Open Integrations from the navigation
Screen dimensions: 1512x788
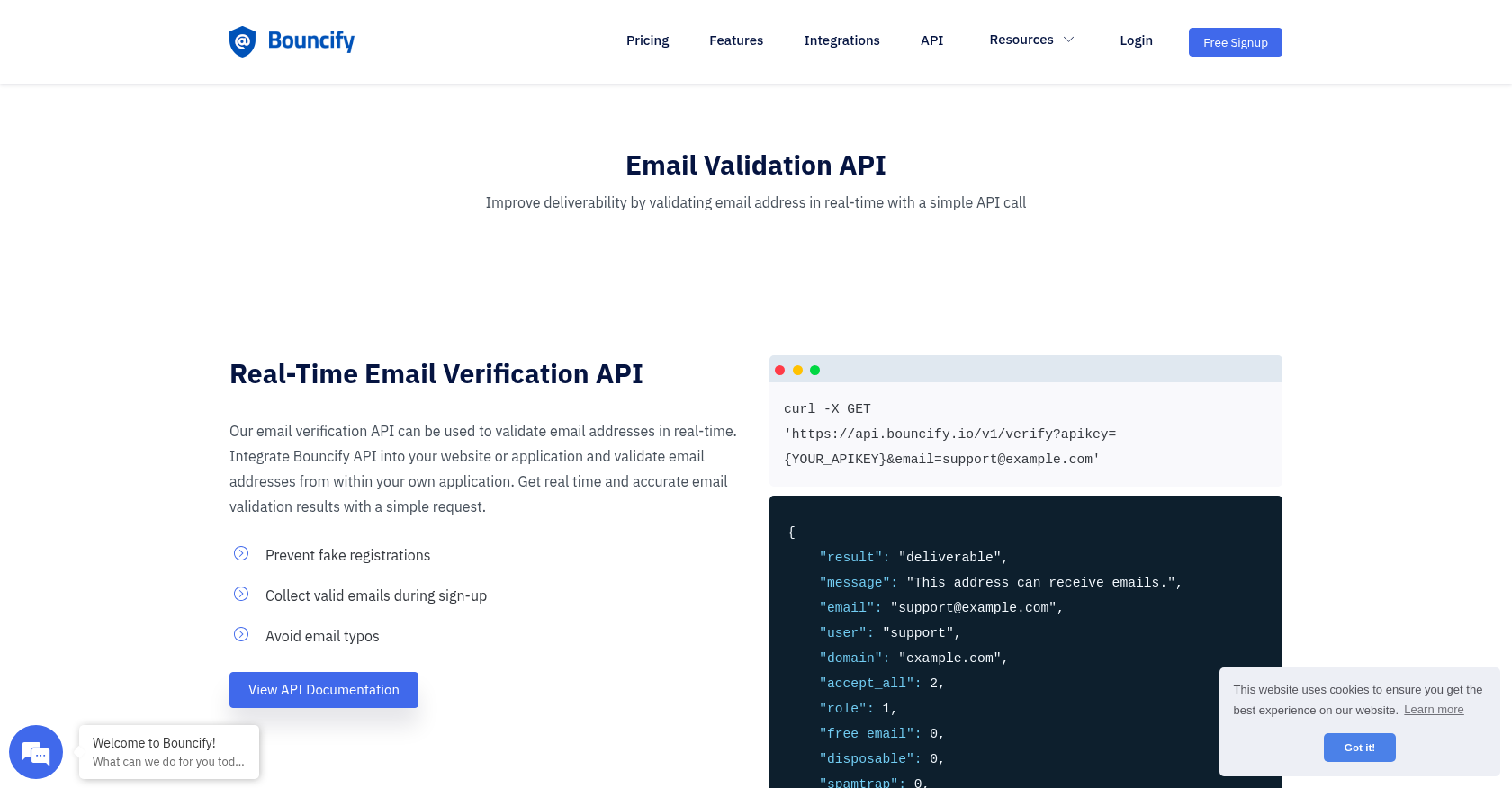(841, 40)
